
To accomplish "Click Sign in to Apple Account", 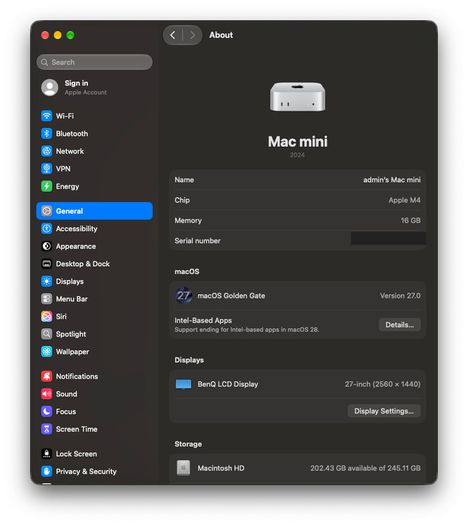I will [76, 83].
